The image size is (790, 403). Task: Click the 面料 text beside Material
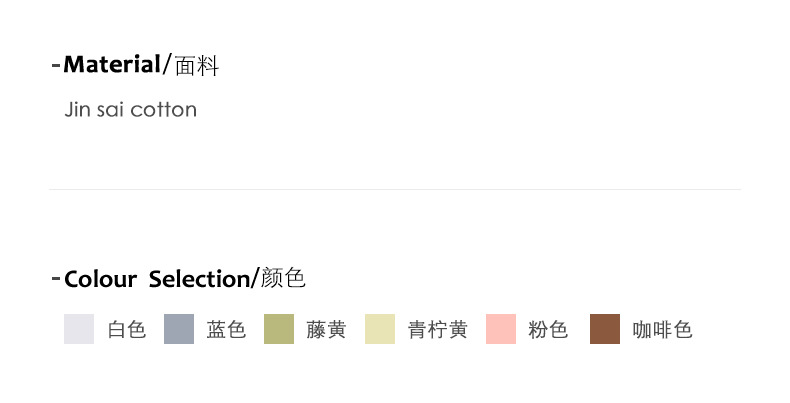tap(196, 67)
